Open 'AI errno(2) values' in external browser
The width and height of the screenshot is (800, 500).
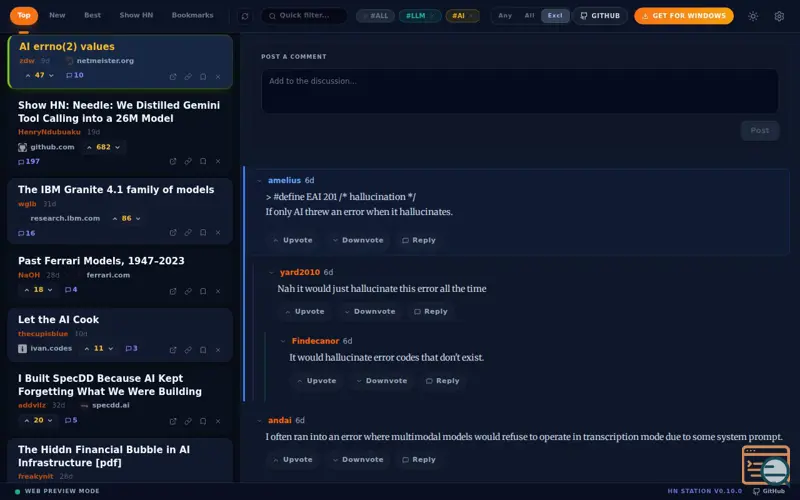pyautogui.click(x=173, y=77)
